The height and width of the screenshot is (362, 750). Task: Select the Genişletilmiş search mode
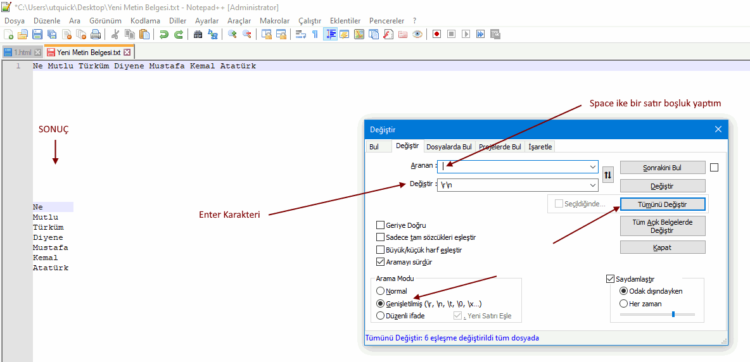[x=380, y=303]
